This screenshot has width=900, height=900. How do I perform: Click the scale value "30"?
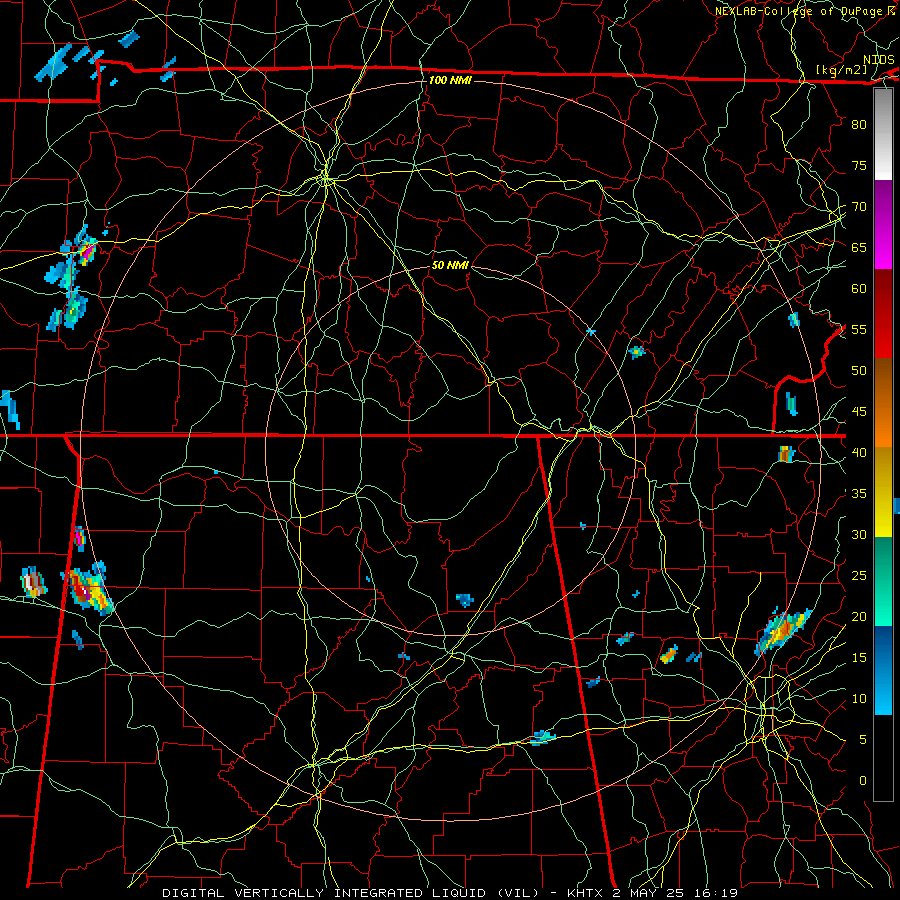(859, 534)
